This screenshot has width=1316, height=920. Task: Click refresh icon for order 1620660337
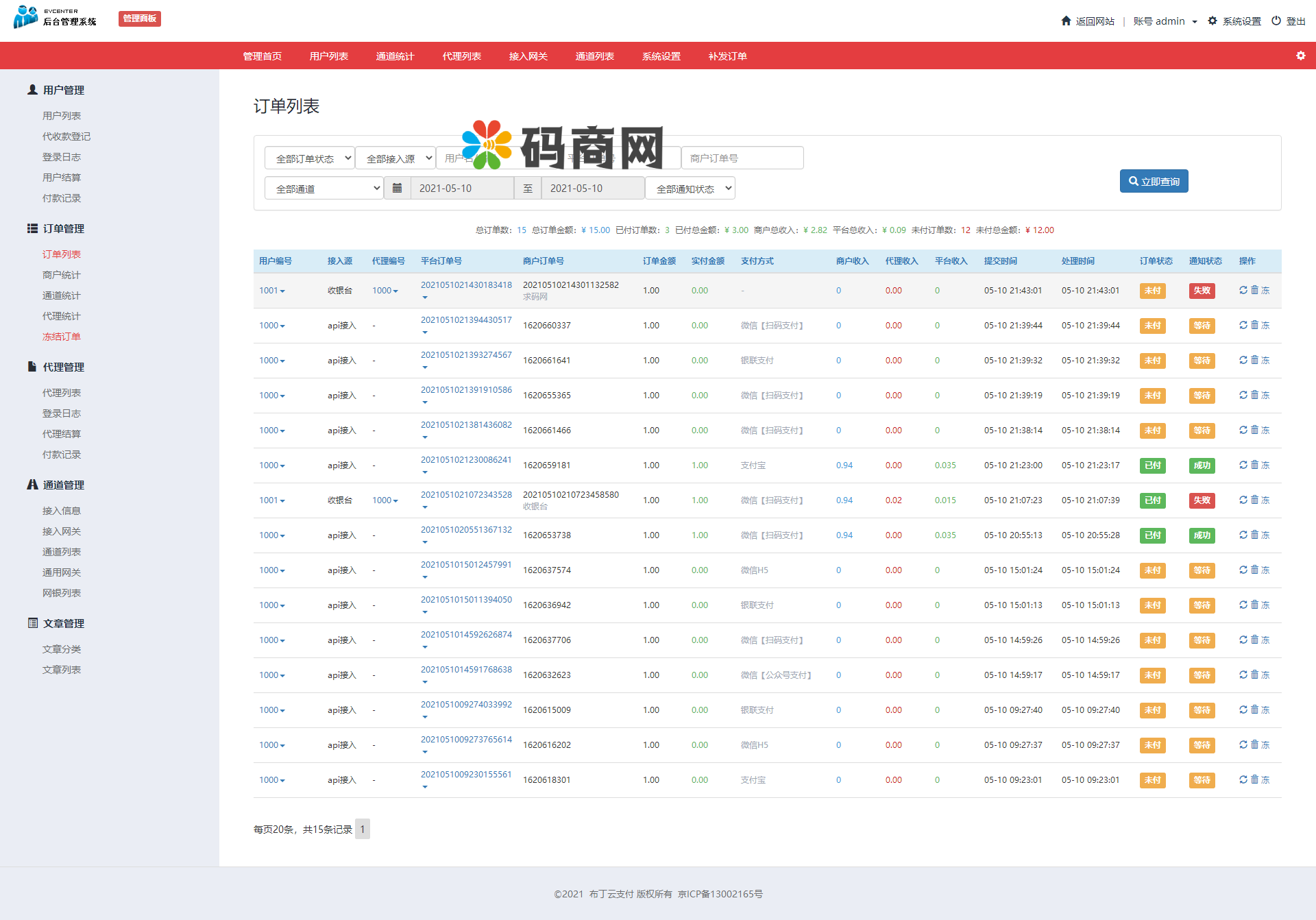[1243, 325]
